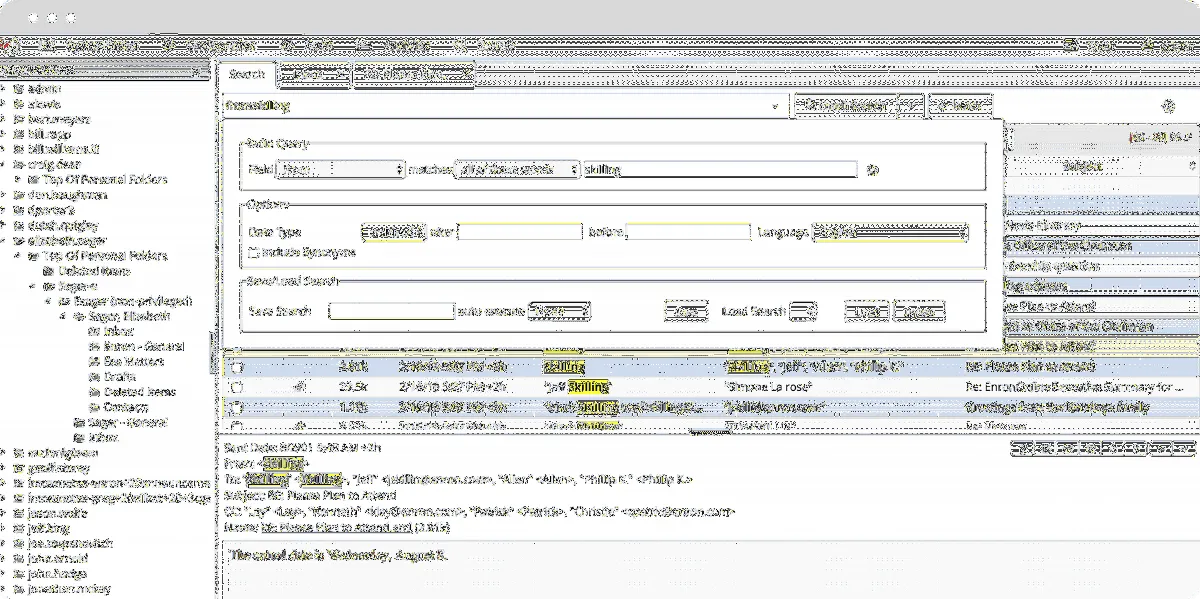Click the Contacts folder icon
Image resolution: width=1200 pixels, height=599 pixels.
tap(94, 407)
